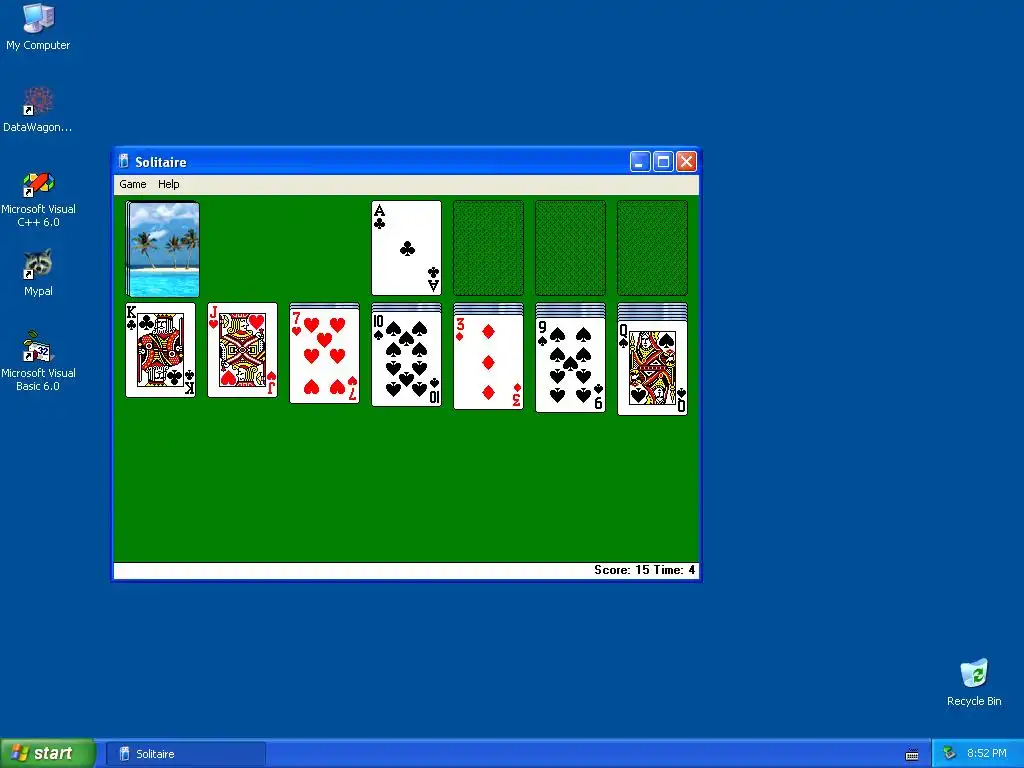Select the Ten of Spades card

coord(406,359)
